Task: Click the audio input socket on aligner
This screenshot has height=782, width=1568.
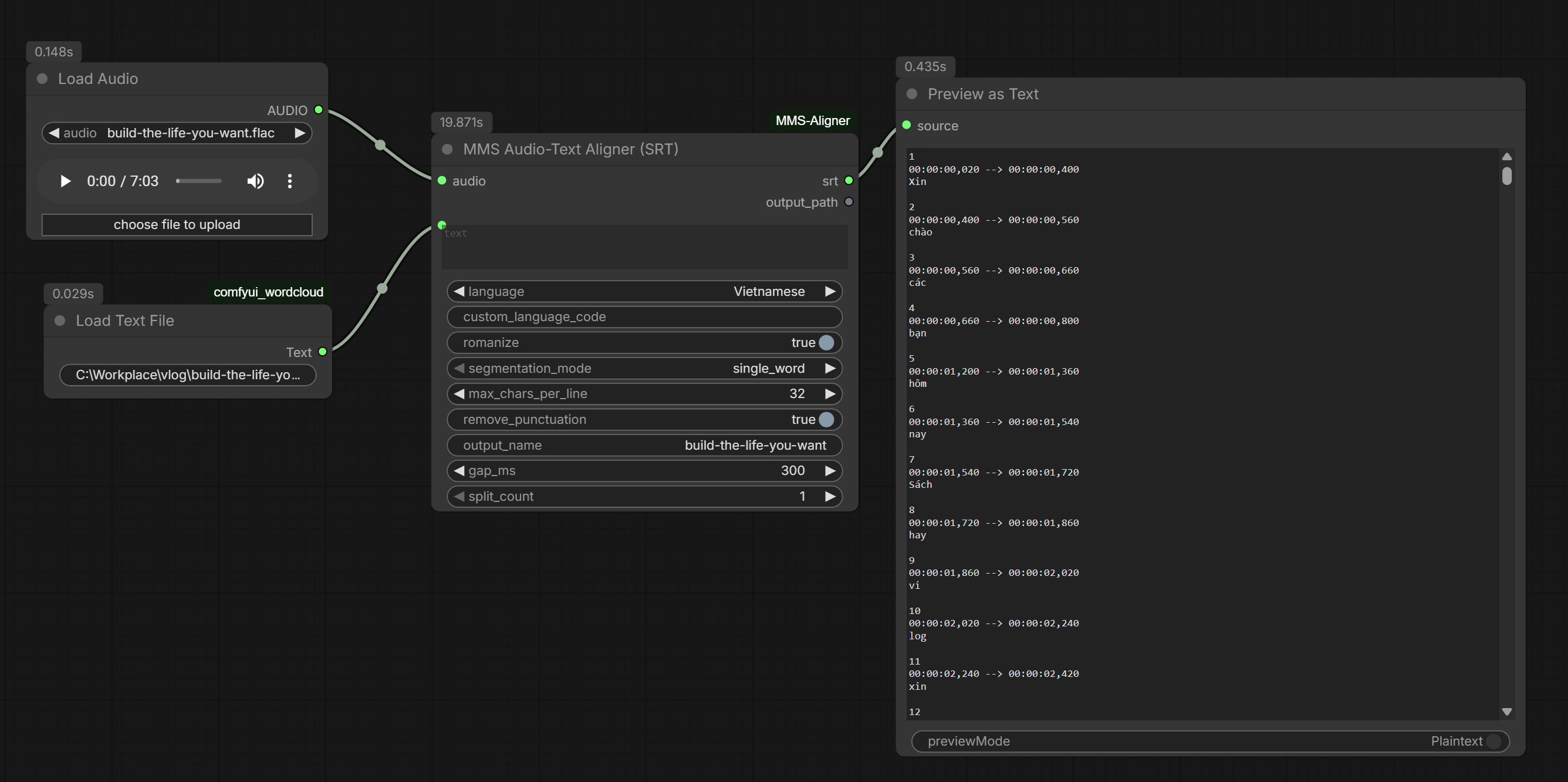Action: point(442,181)
